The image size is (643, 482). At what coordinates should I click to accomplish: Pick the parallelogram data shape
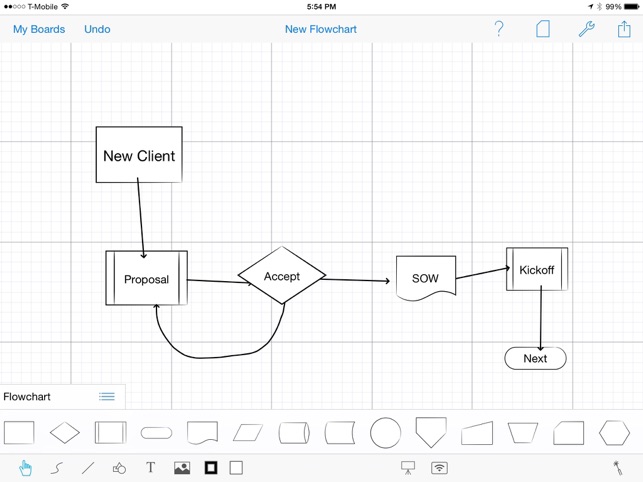248,432
